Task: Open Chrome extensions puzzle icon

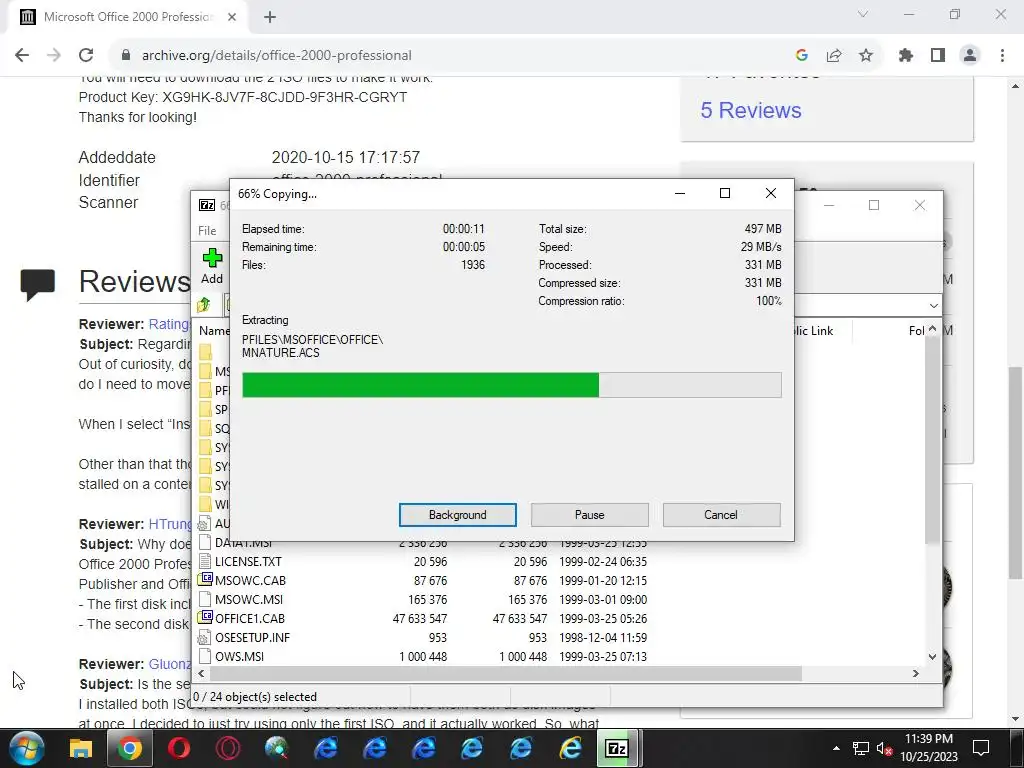Action: tap(906, 56)
